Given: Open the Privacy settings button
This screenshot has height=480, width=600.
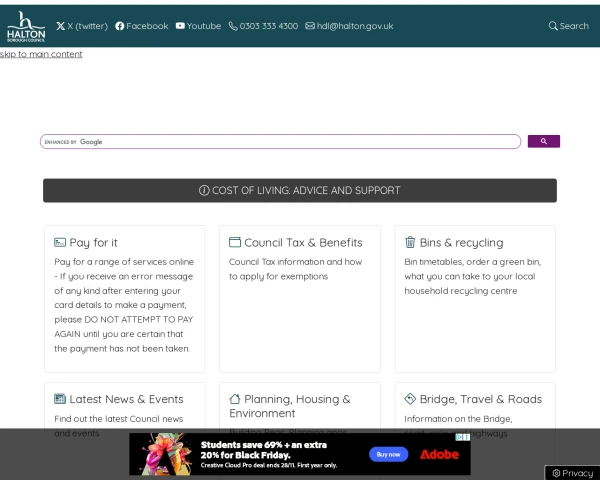Looking at the screenshot, I should (572, 473).
